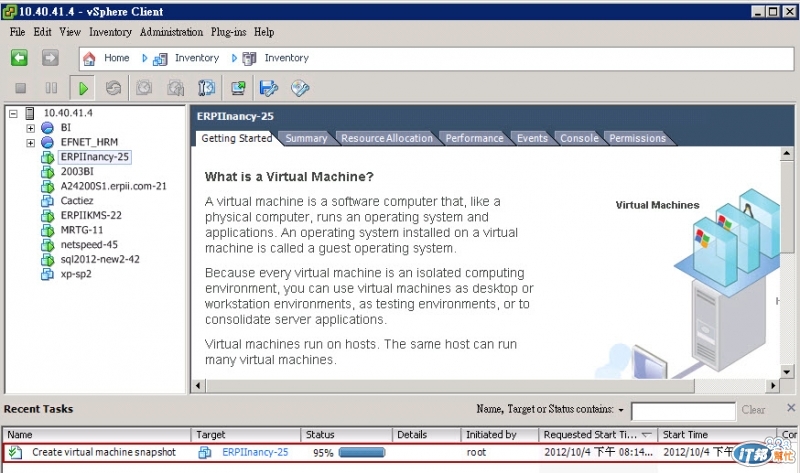The image size is (800, 473).
Task: Click the Reset virtual machine toolbar icon
Action: coord(113,88)
